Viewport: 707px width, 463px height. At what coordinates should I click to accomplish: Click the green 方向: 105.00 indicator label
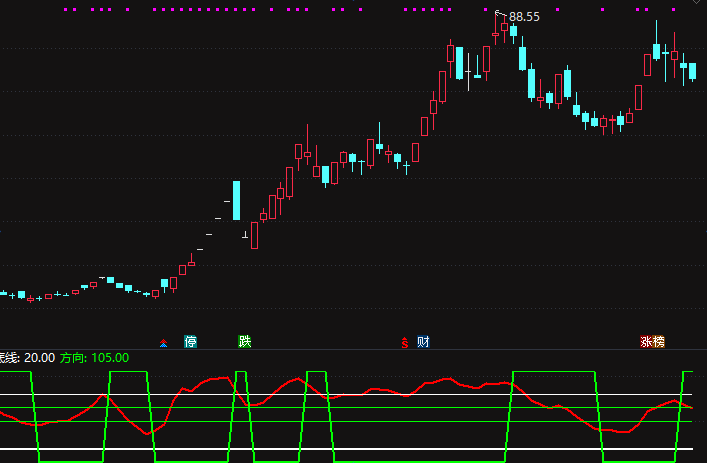[94, 358]
